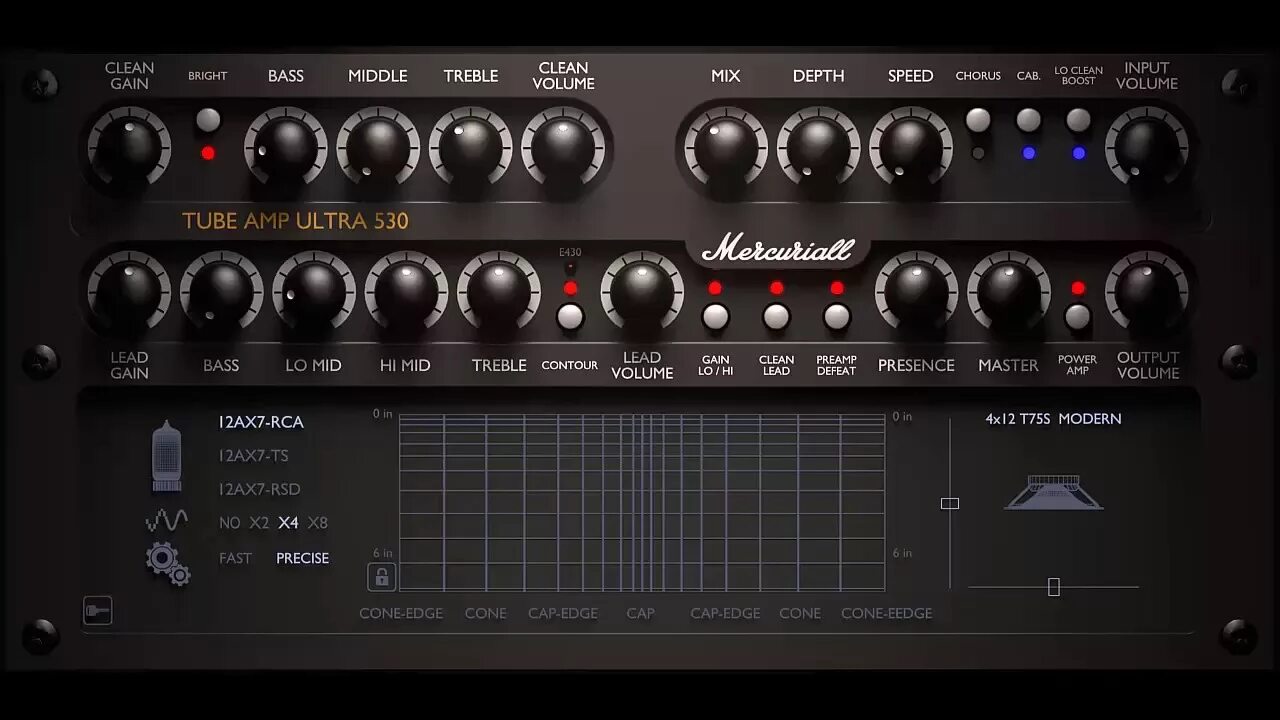The image size is (1280, 720).
Task: Click the Clean Gain knob
Action: [x=129, y=148]
